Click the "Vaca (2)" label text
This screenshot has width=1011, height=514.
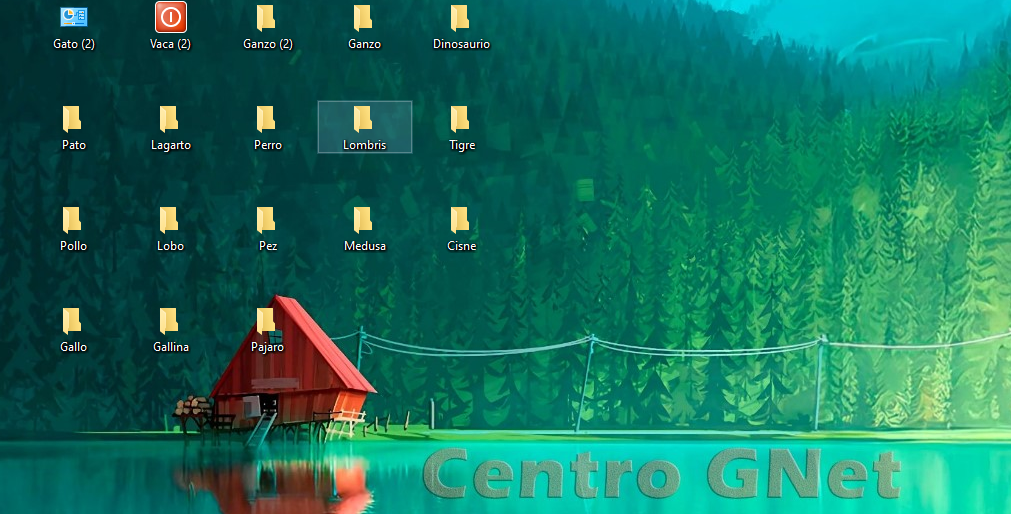[x=170, y=44]
